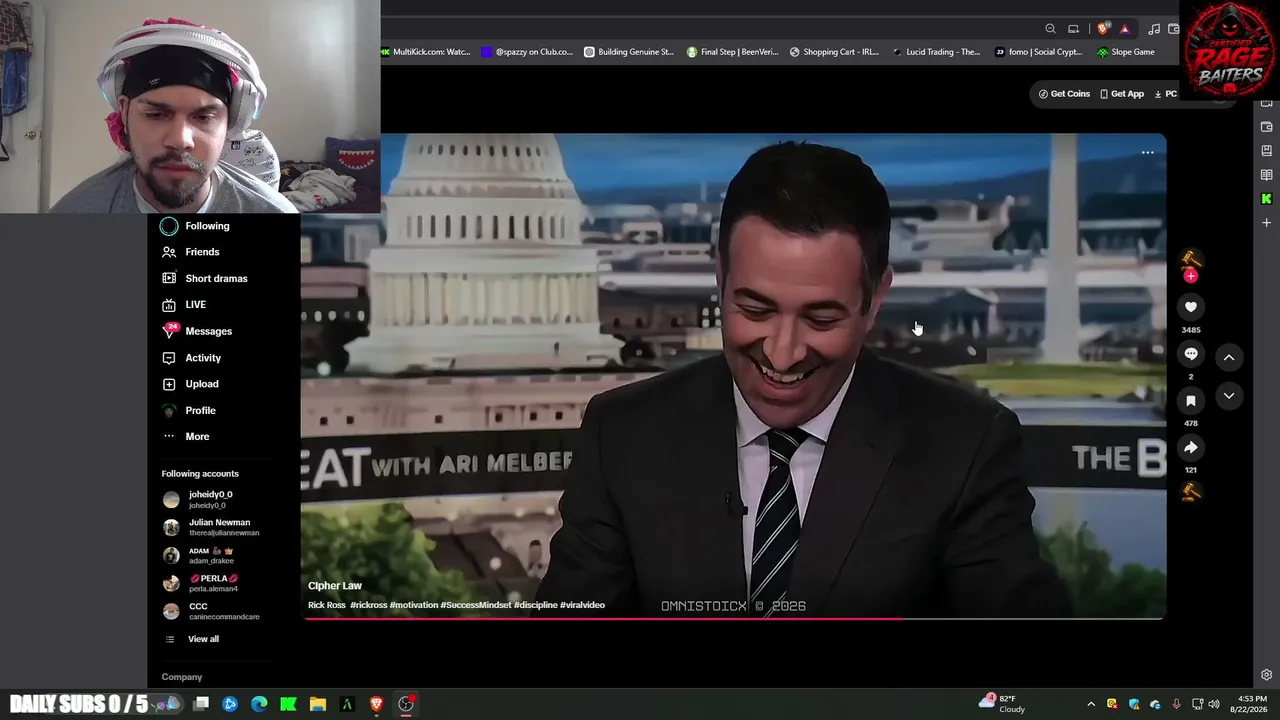
Task: Open the Upload page
Action: click(x=190, y=384)
